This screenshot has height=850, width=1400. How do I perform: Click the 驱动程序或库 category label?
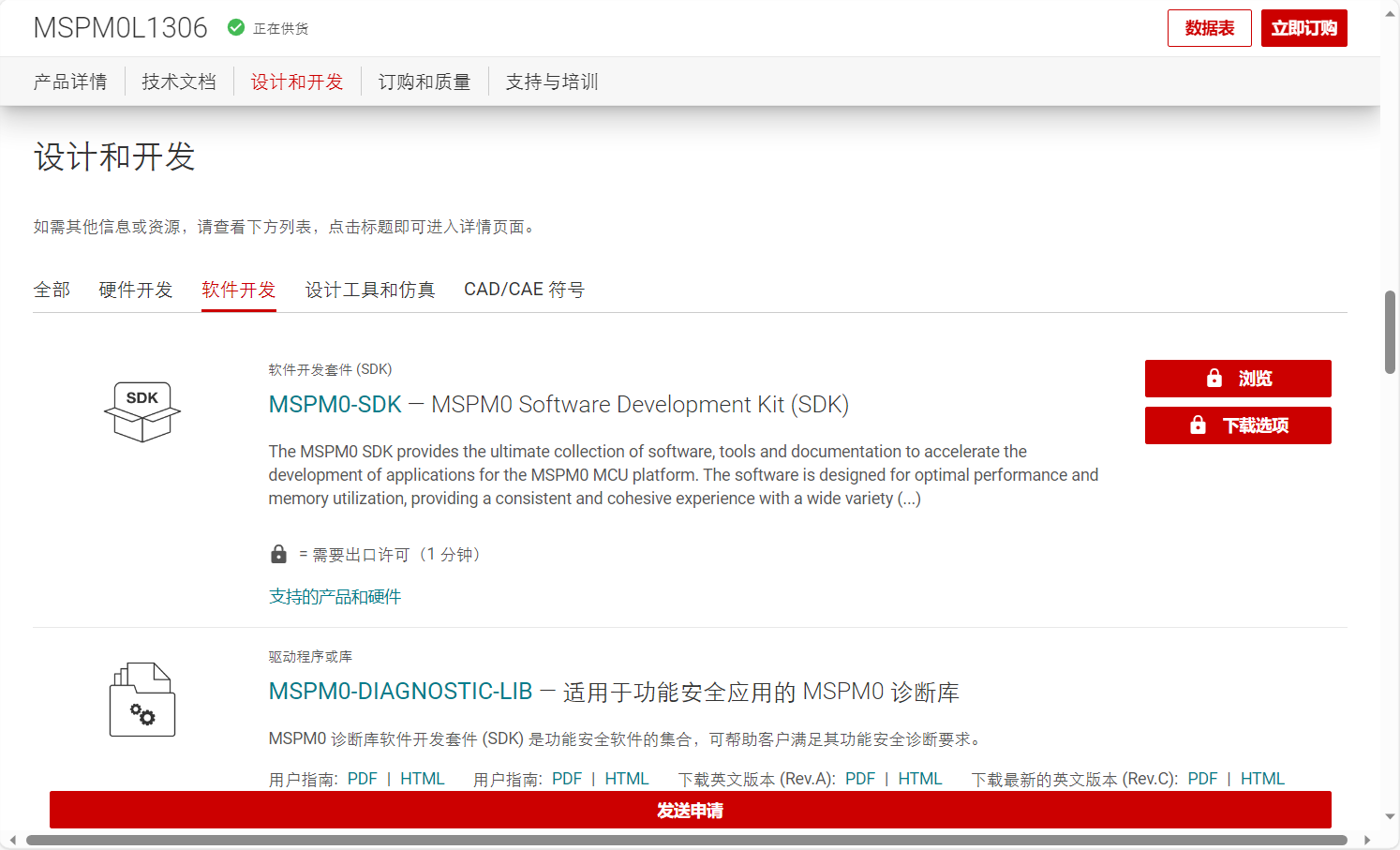310,657
